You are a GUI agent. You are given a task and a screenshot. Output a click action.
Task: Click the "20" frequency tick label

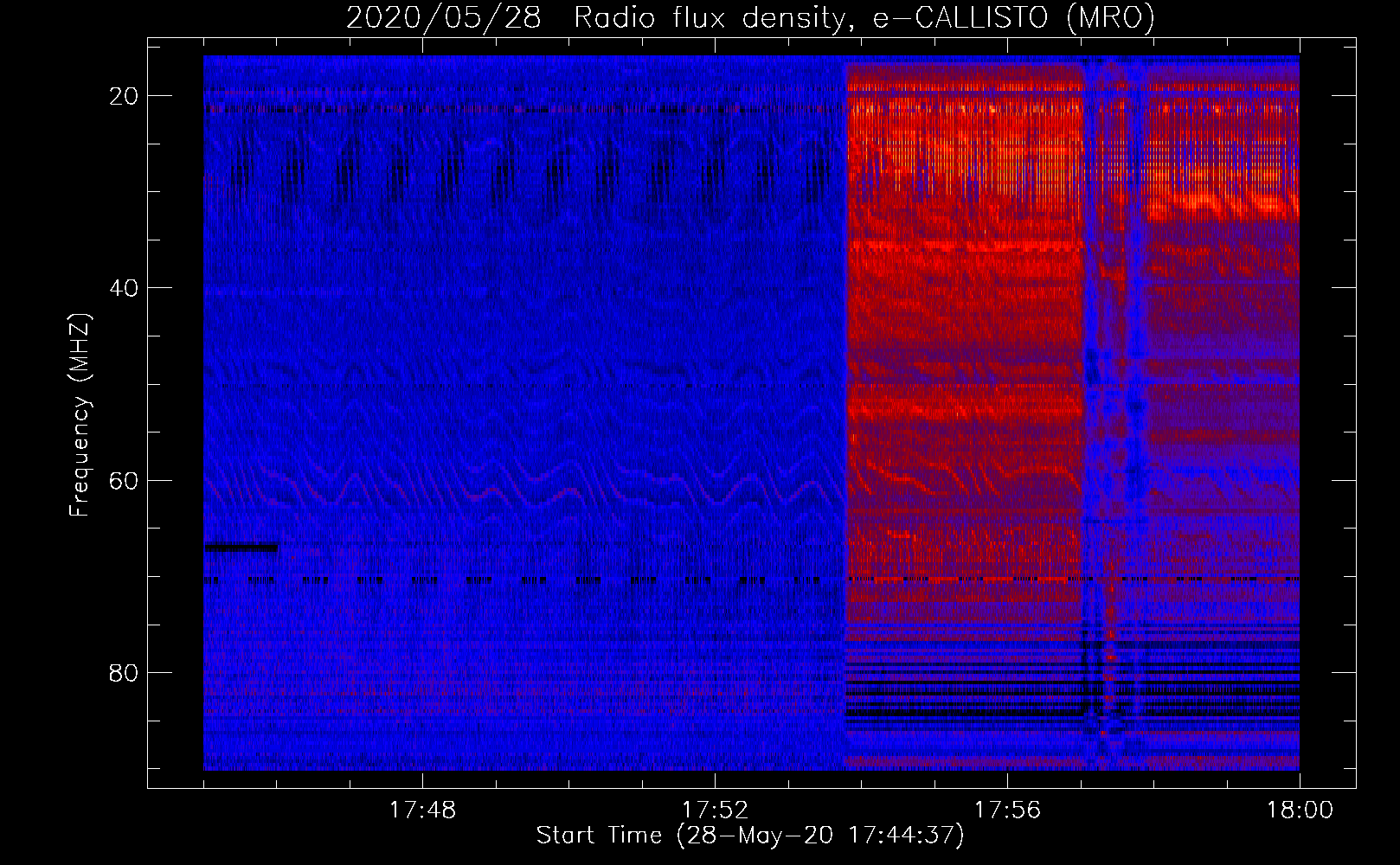tap(125, 96)
